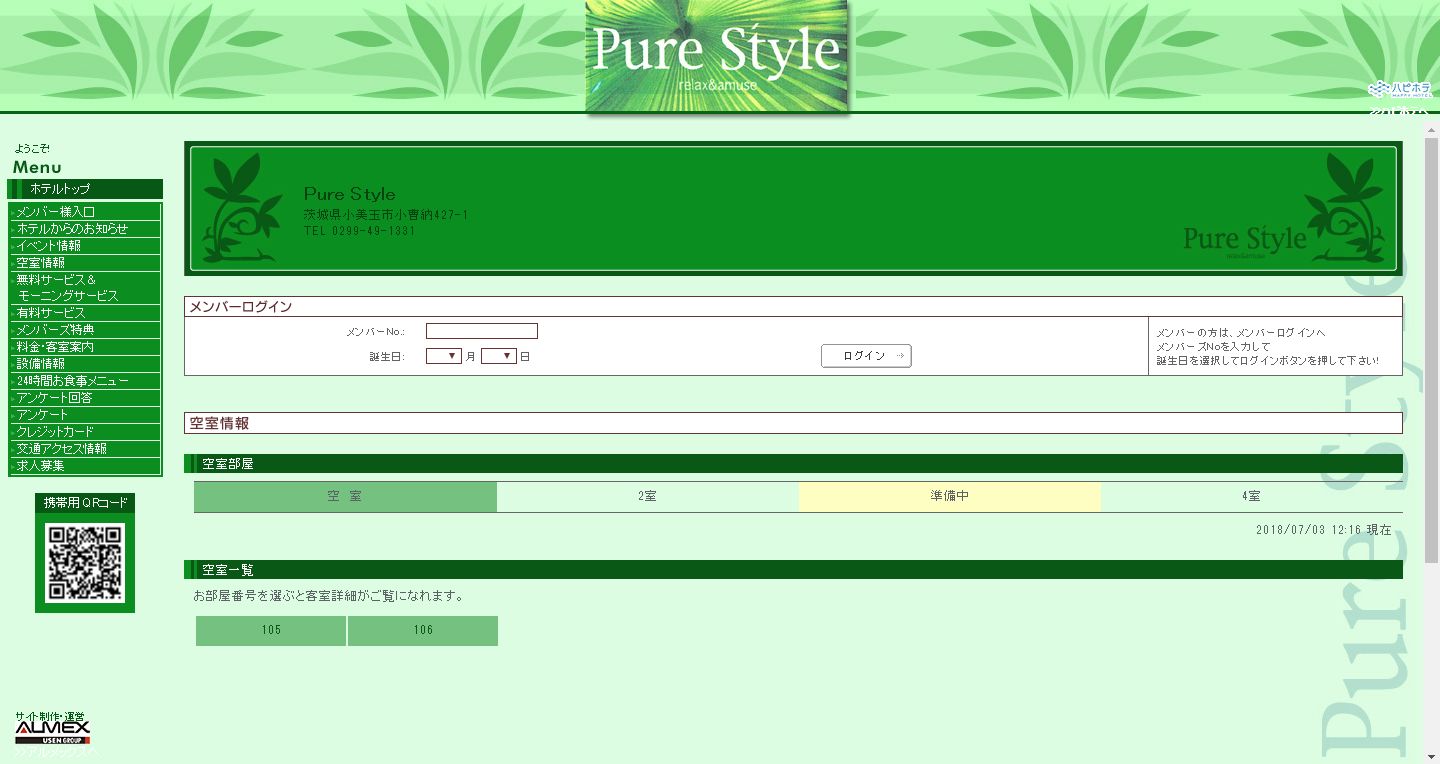Open 設備情報 menu item
This screenshot has width=1440, height=764.
pyautogui.click(x=85, y=364)
